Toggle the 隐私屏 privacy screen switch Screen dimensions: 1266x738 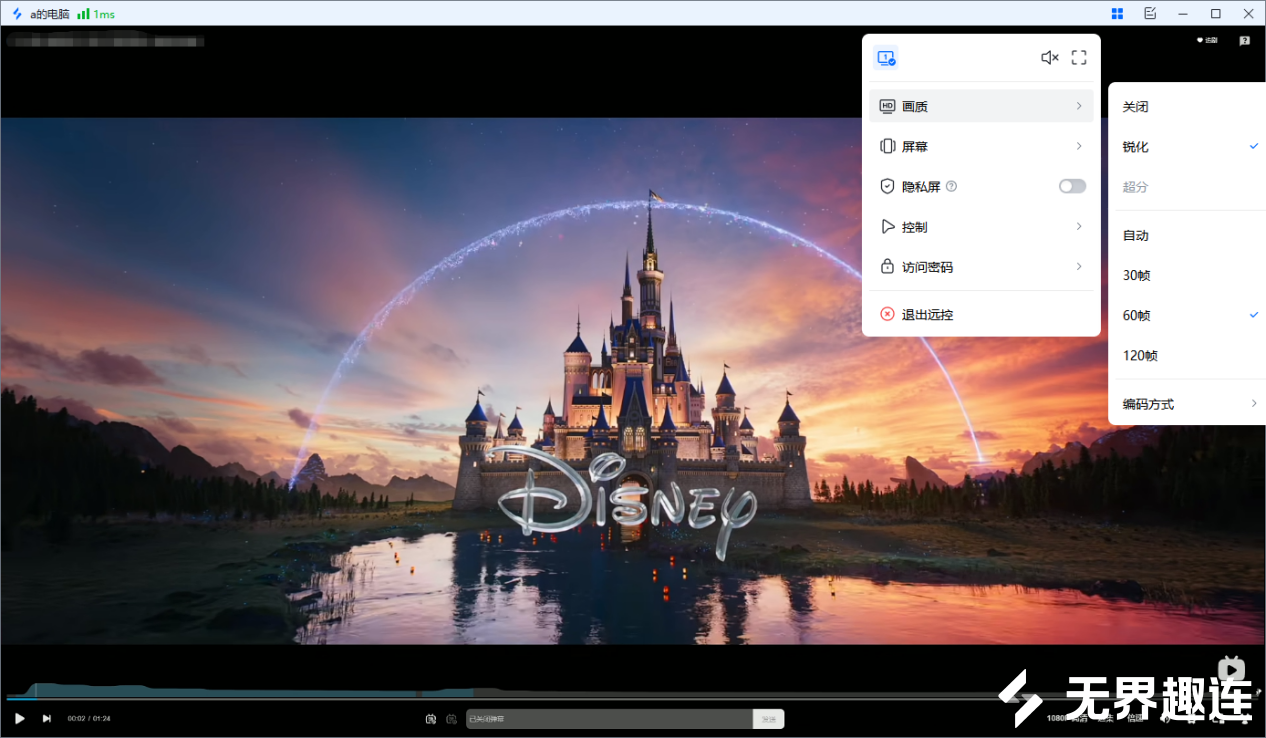point(1072,186)
